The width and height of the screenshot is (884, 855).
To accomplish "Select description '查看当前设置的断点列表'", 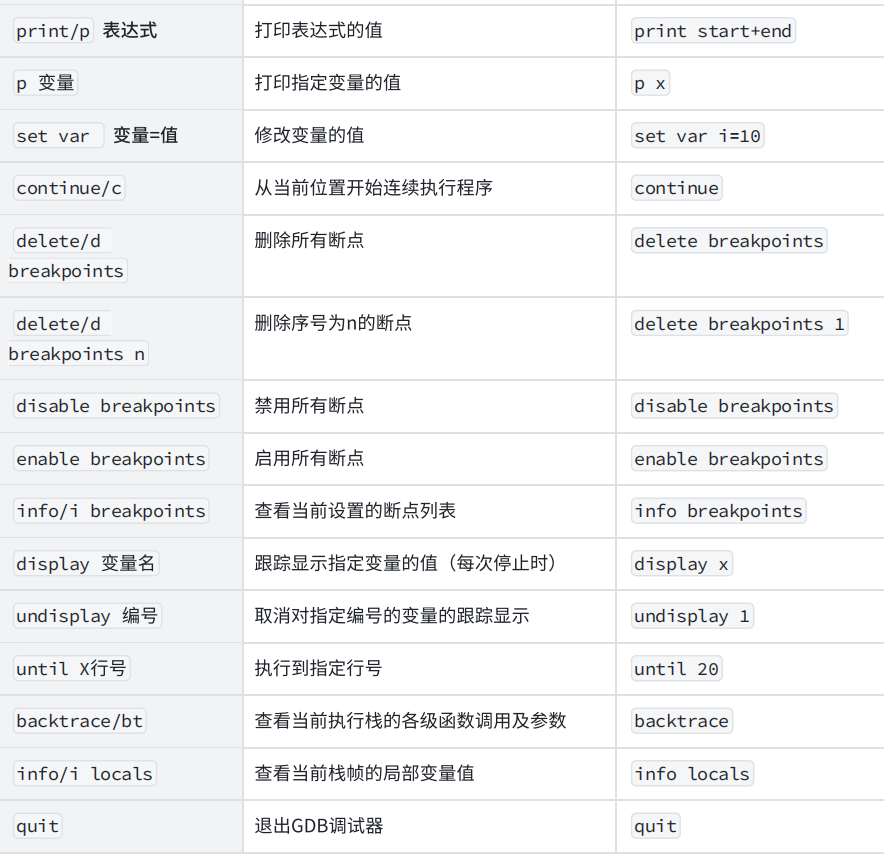I will pyautogui.click(x=355, y=511).
